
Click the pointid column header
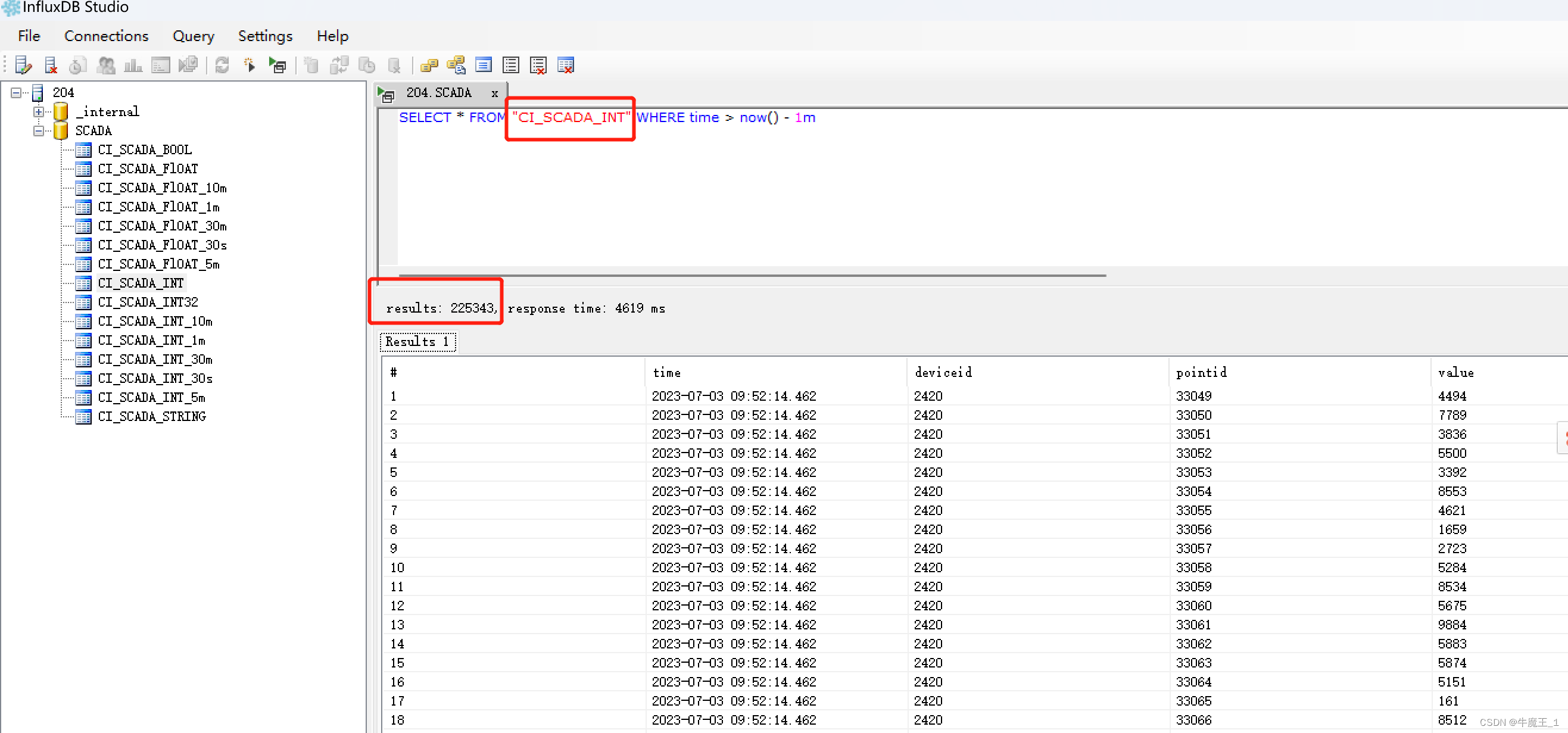[x=1201, y=372]
